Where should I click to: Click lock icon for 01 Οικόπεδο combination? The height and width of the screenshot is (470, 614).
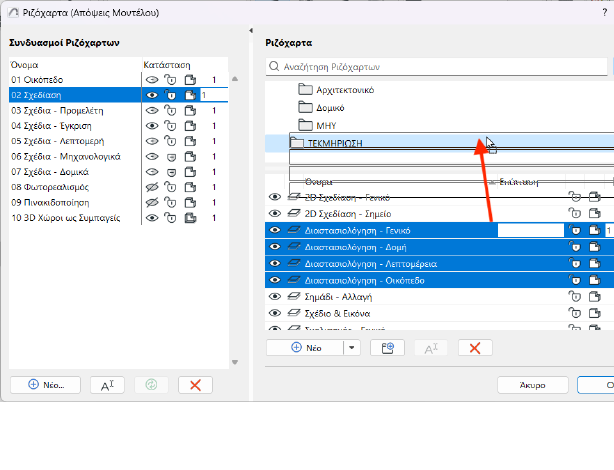(171, 79)
